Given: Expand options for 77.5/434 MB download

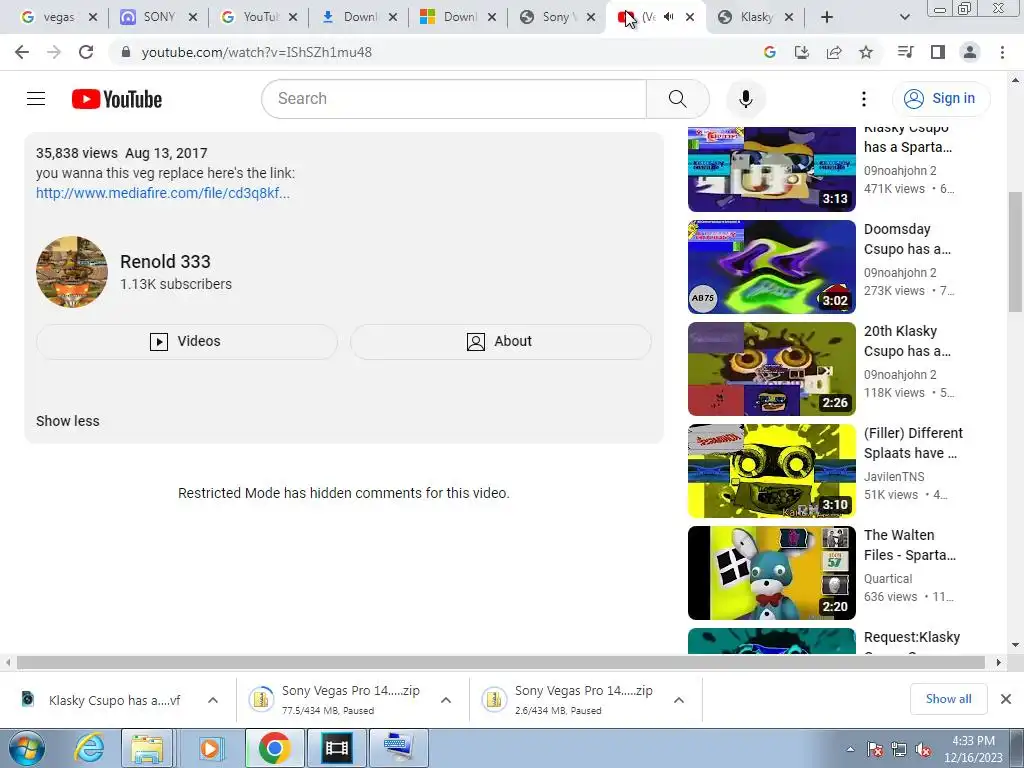Looking at the screenshot, I should point(446,700).
